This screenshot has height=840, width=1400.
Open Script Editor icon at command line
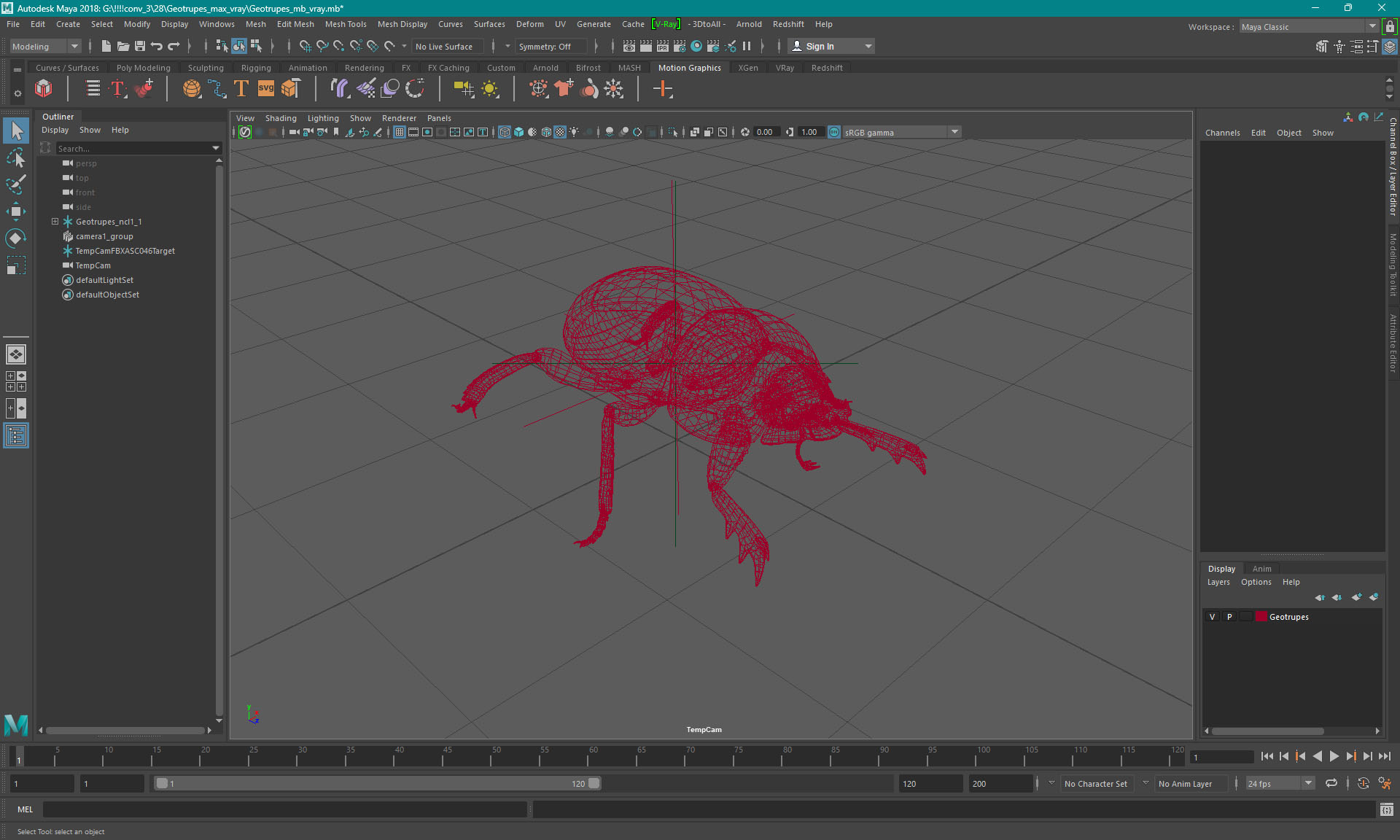(1387, 809)
